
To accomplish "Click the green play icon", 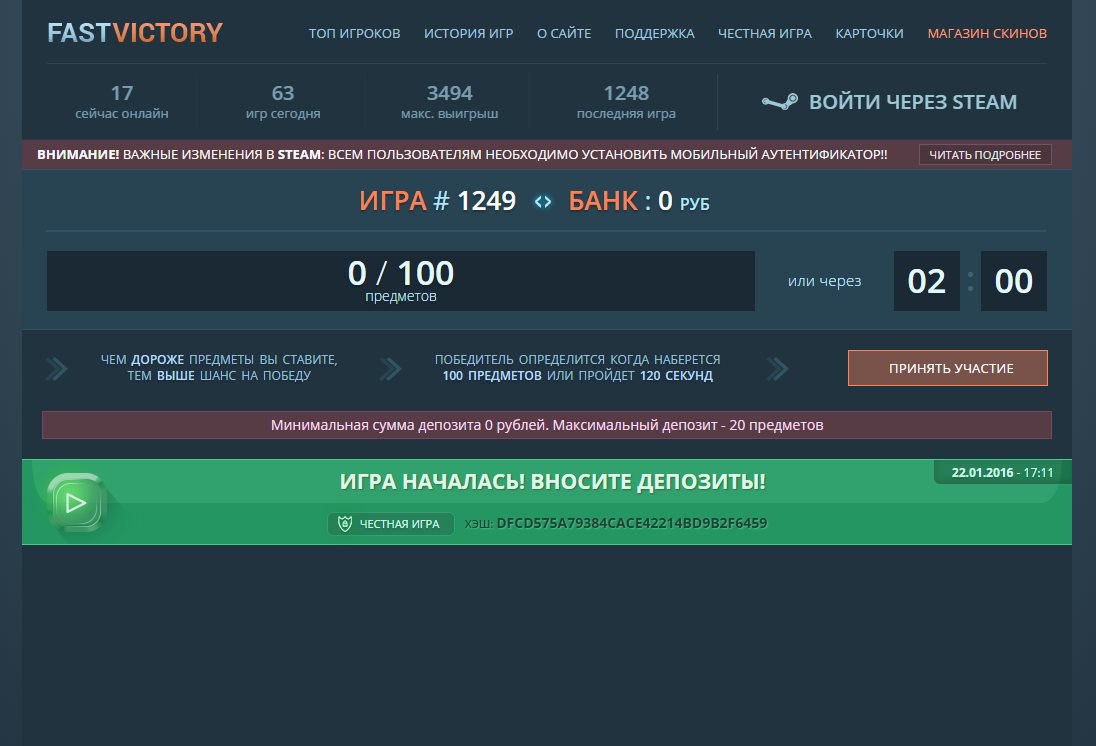I will click(x=75, y=502).
